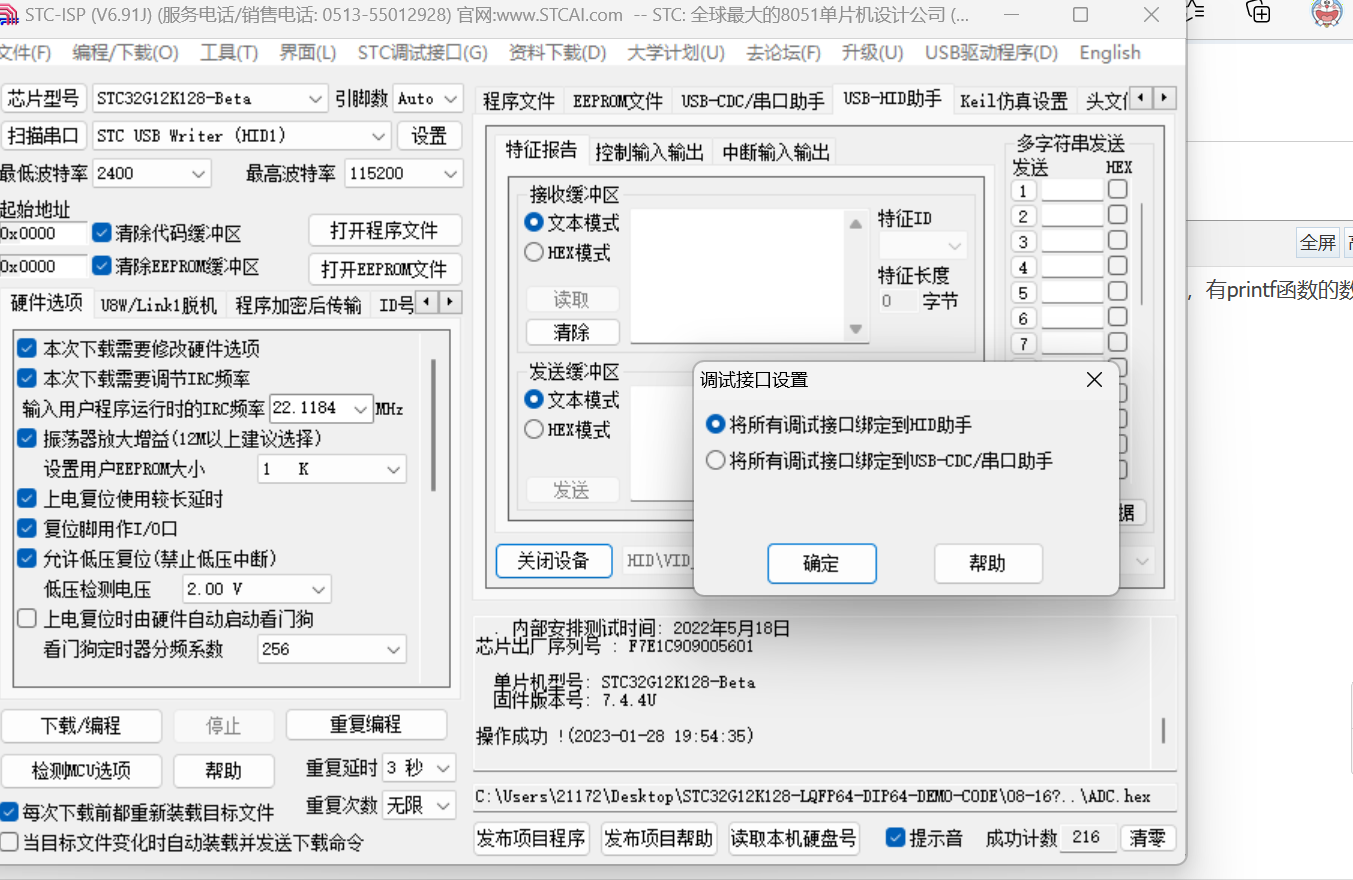Screen dimensions: 1353x880
Task: Switch to the U8W/Link1脱机 tab
Action: pyautogui.click(x=158, y=305)
